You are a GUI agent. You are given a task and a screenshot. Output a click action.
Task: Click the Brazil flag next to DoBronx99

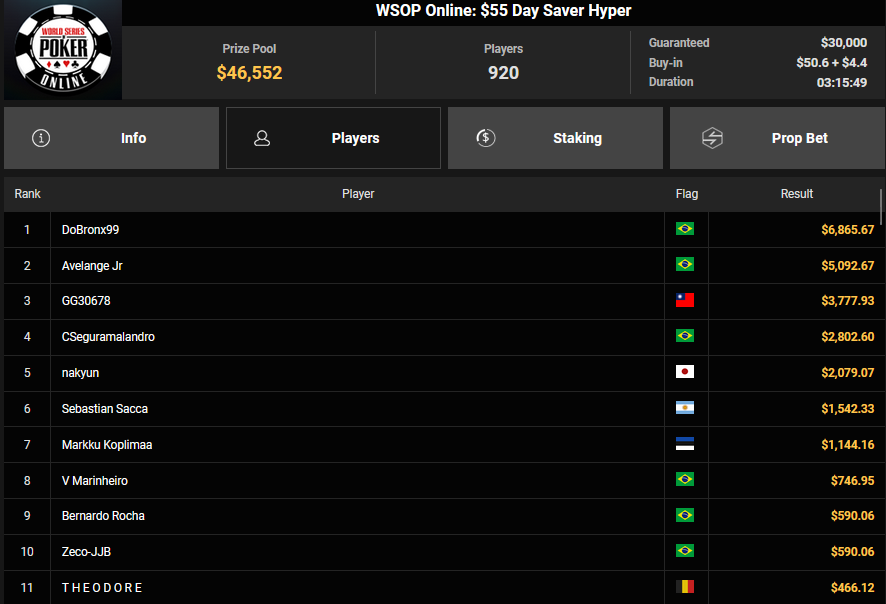pos(685,229)
